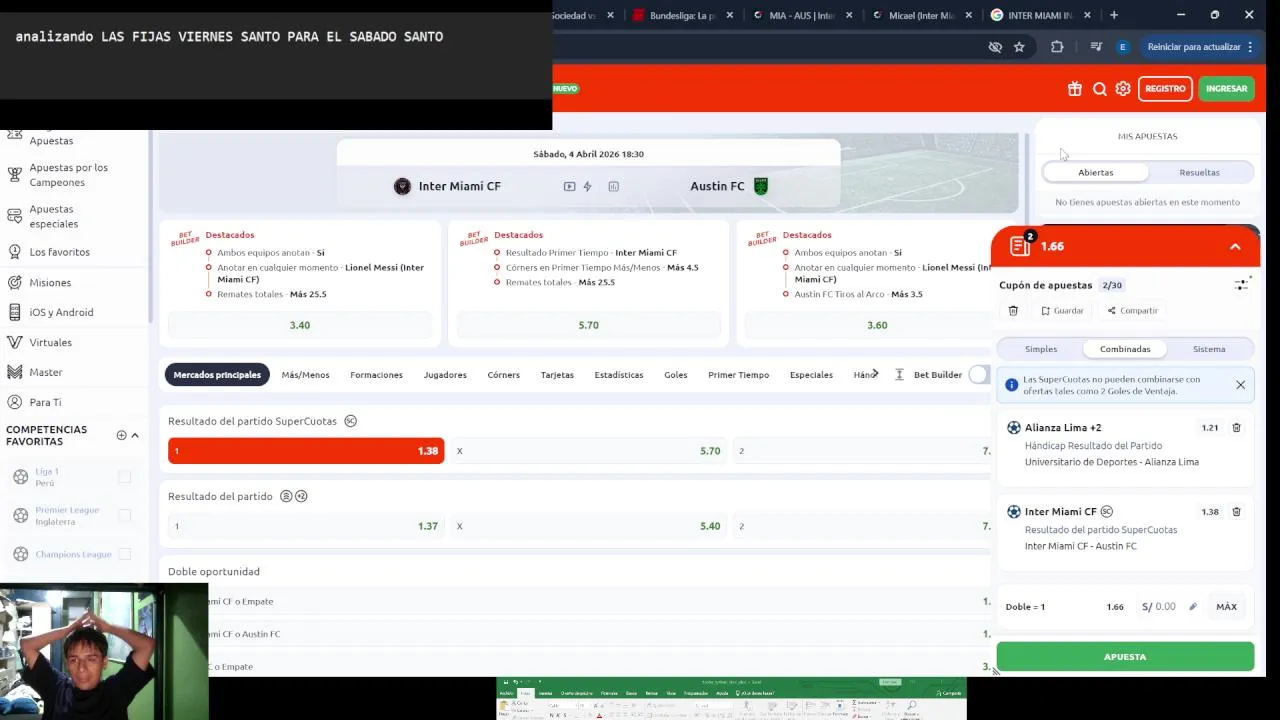
Task: Collapse the bet slip with chevron
Action: click(1235, 247)
